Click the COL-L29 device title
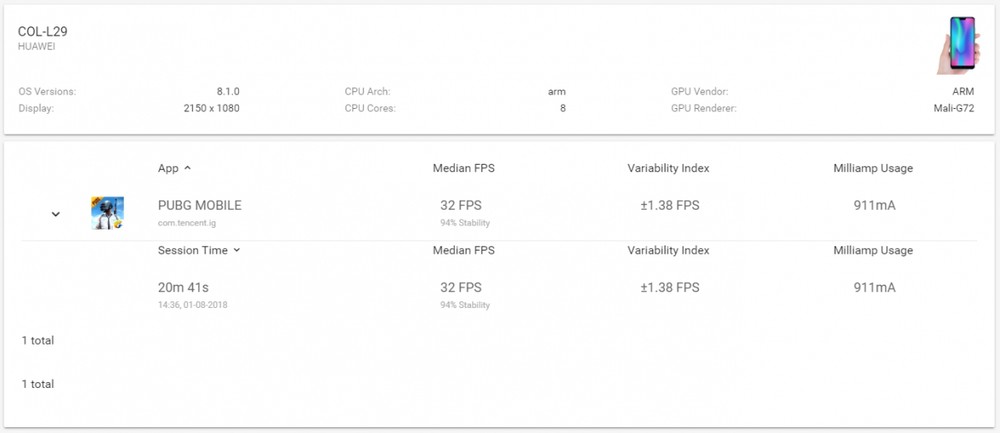The image size is (1000, 433). pyautogui.click(x=43, y=32)
